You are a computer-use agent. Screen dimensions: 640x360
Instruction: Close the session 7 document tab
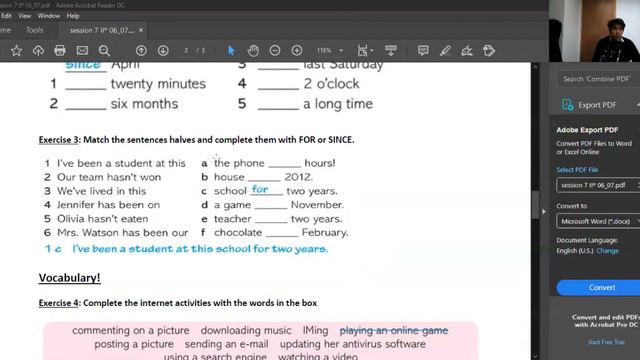click(x=141, y=30)
